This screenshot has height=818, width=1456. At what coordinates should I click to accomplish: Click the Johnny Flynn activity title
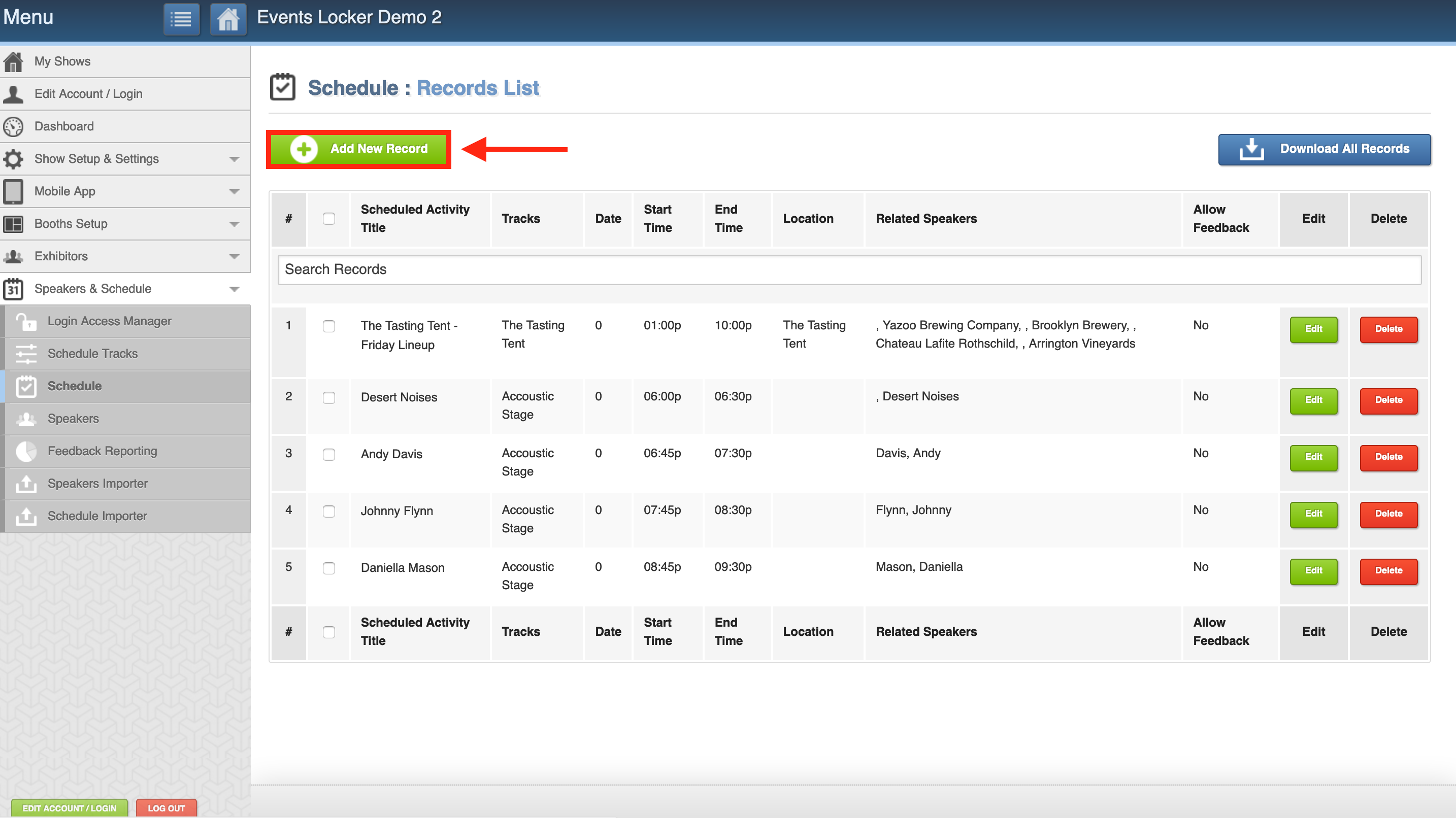(x=397, y=512)
